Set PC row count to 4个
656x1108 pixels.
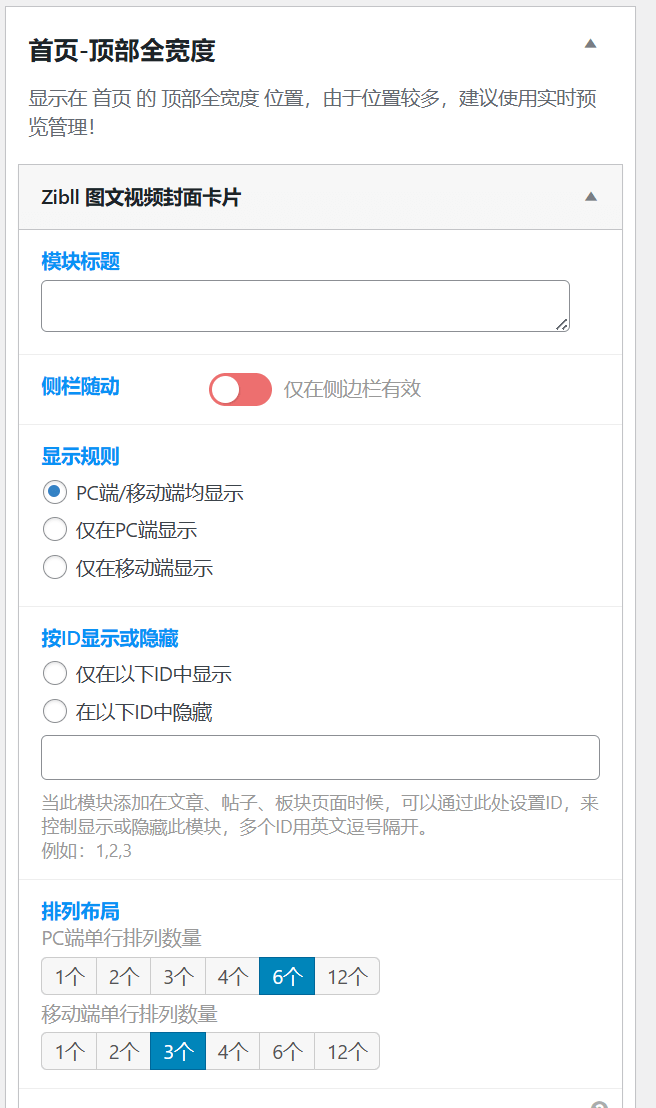pyautogui.click(x=233, y=977)
